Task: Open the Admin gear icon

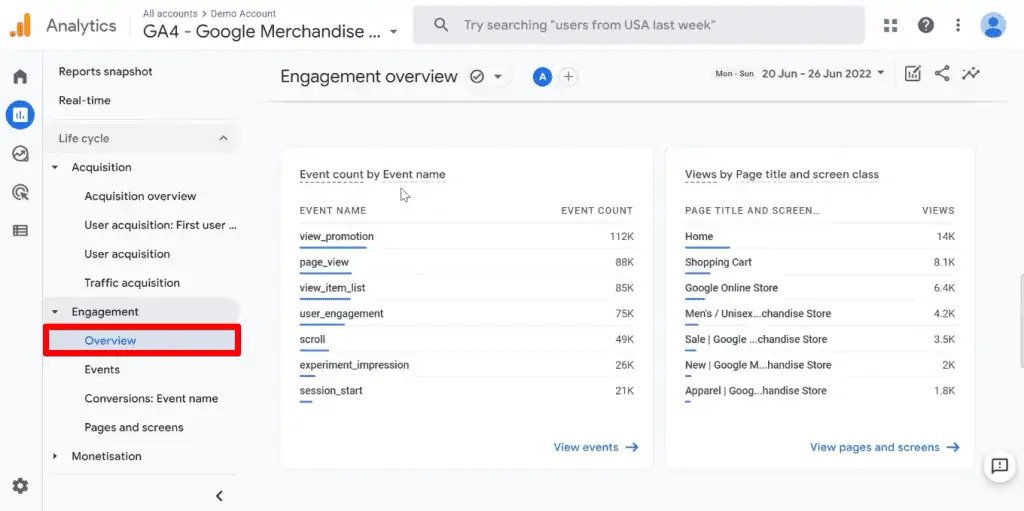Action: click(x=20, y=486)
